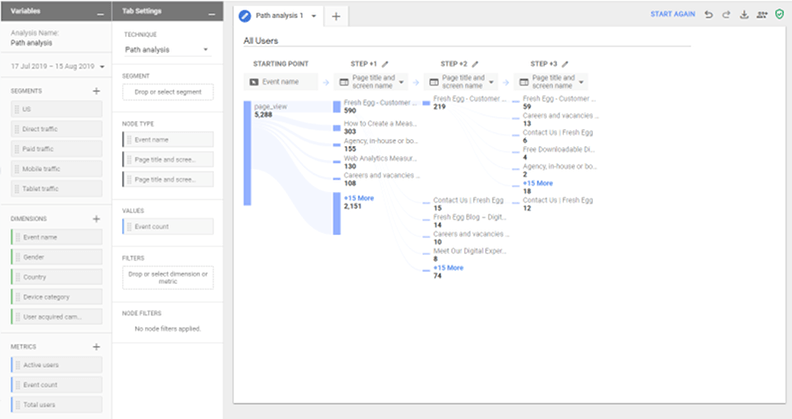The height and width of the screenshot is (419, 792).
Task: Open STEP +1 node type dropdown arrow
Action: point(402,82)
